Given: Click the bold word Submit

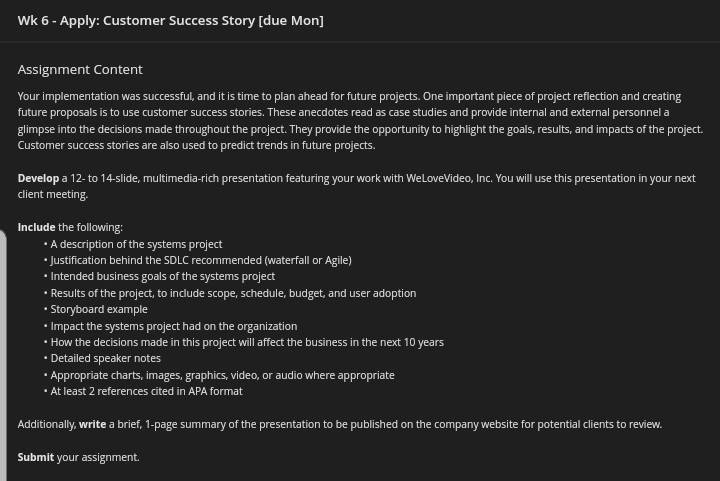Looking at the screenshot, I should [x=36, y=457].
